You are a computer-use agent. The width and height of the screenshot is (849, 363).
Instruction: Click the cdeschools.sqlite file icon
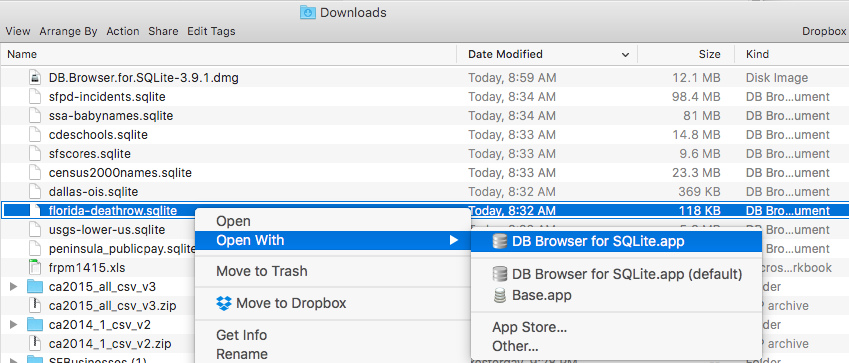[35, 135]
